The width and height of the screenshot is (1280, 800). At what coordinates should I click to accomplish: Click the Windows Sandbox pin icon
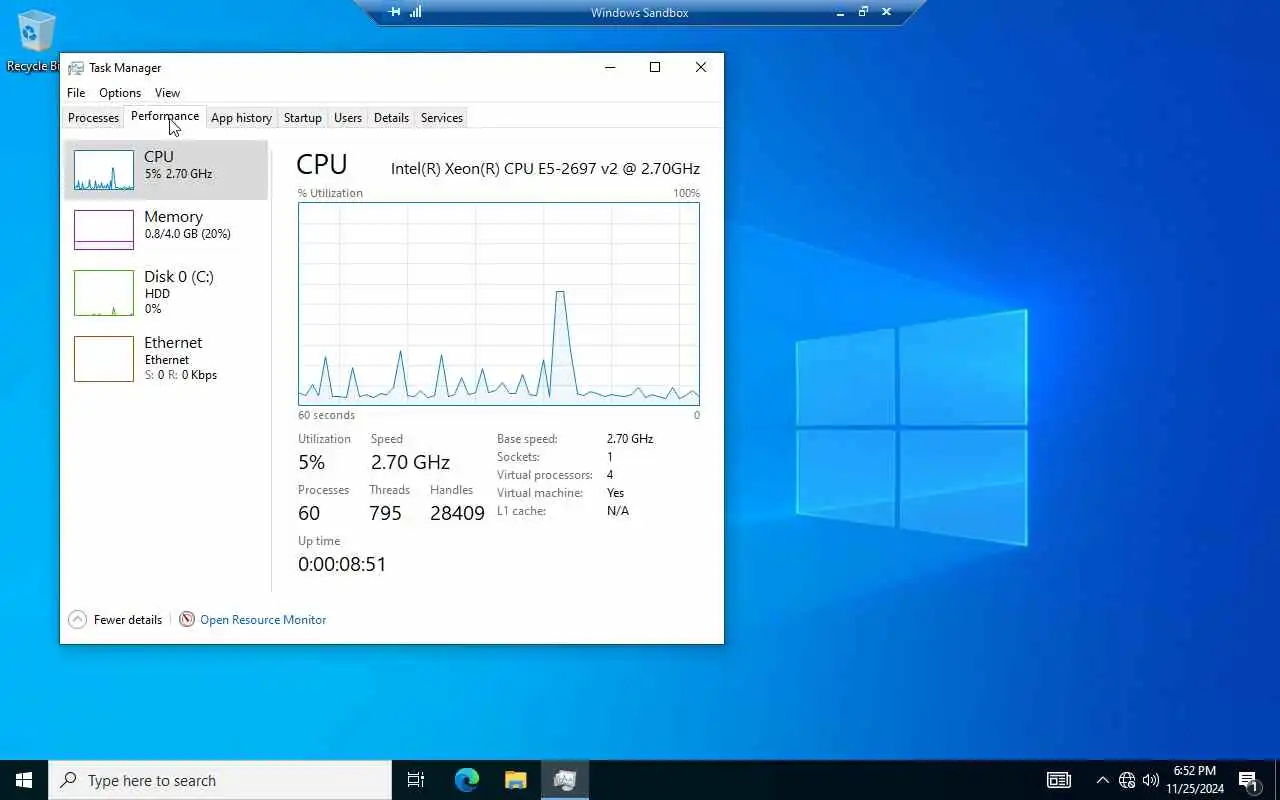point(394,12)
